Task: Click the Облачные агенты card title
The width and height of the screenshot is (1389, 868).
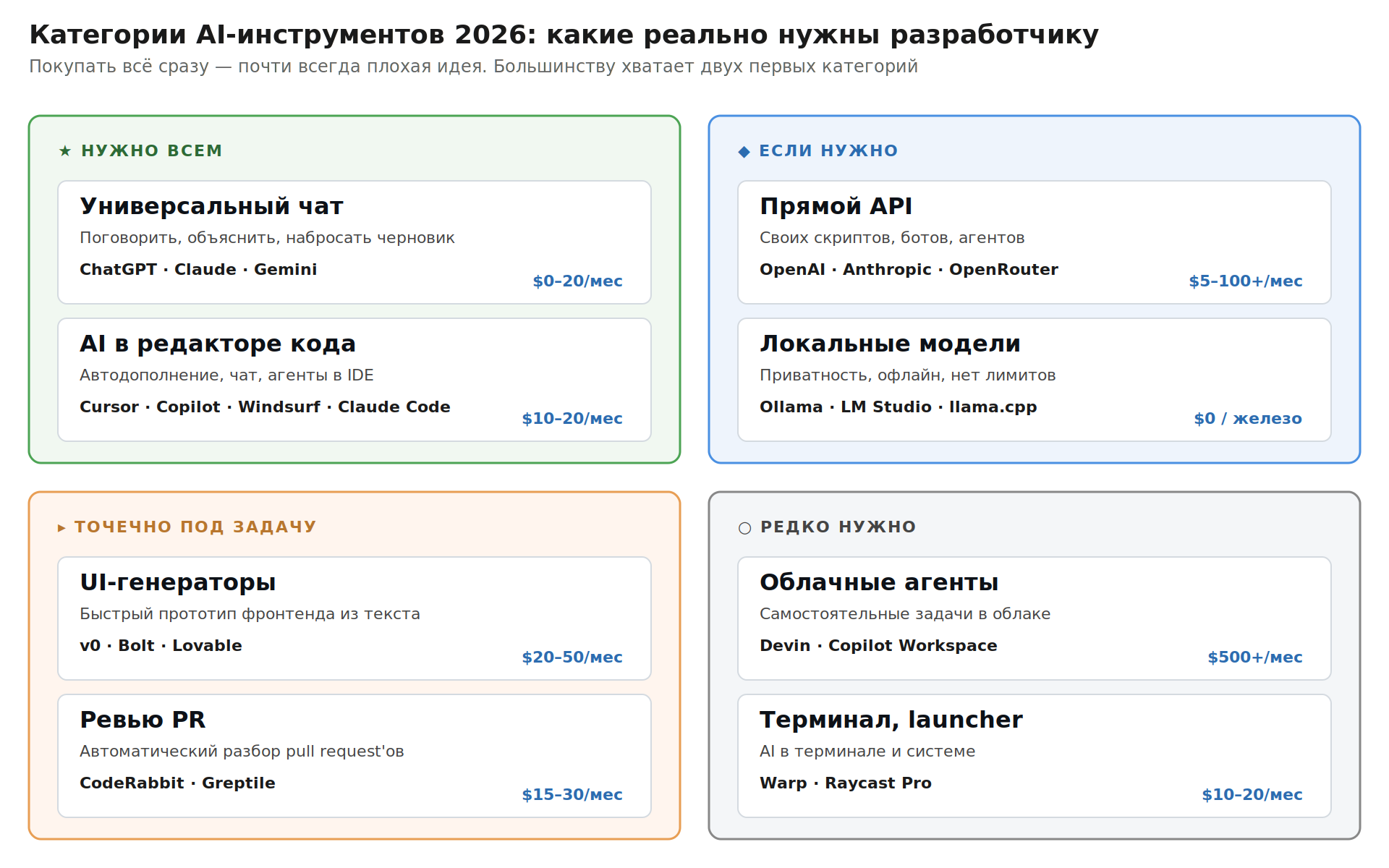Action: tap(879, 582)
